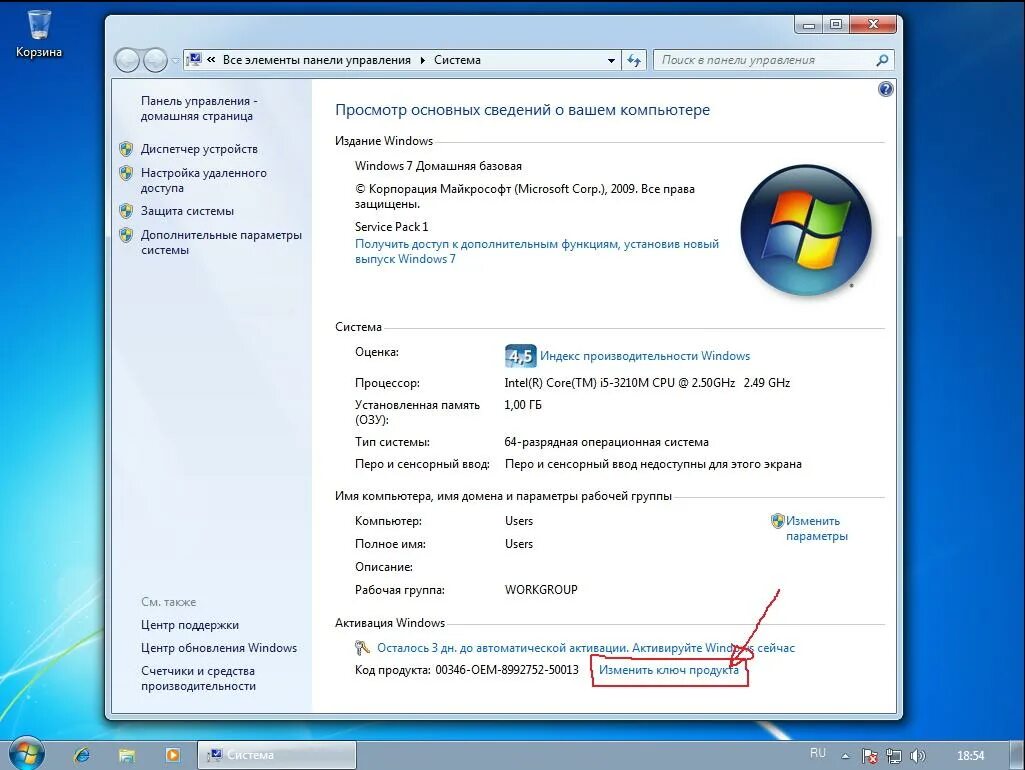Click the Control Panel address bar icon
This screenshot has height=770, width=1025.
(x=194, y=59)
